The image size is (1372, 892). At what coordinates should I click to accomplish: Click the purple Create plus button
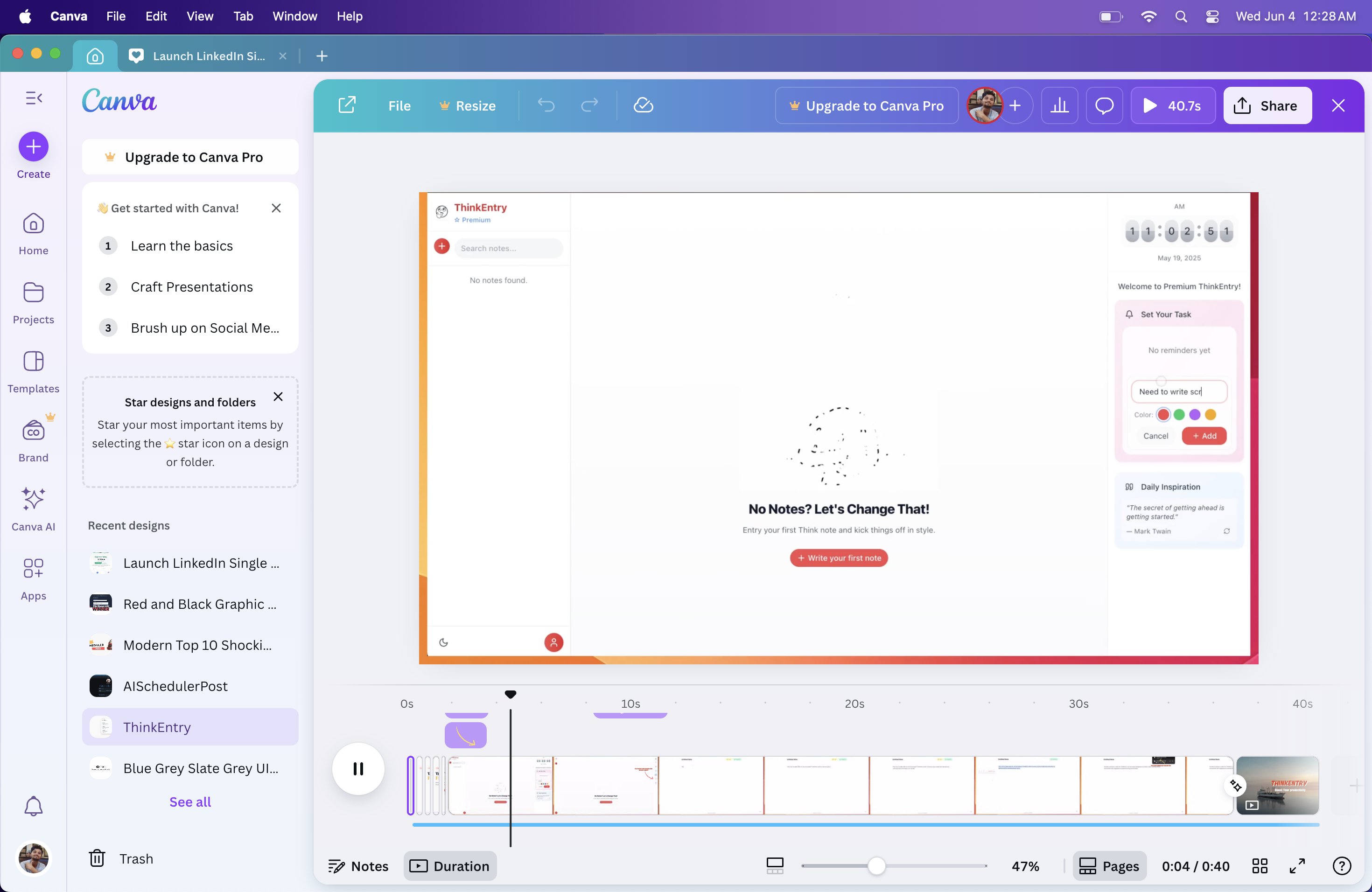[34, 146]
